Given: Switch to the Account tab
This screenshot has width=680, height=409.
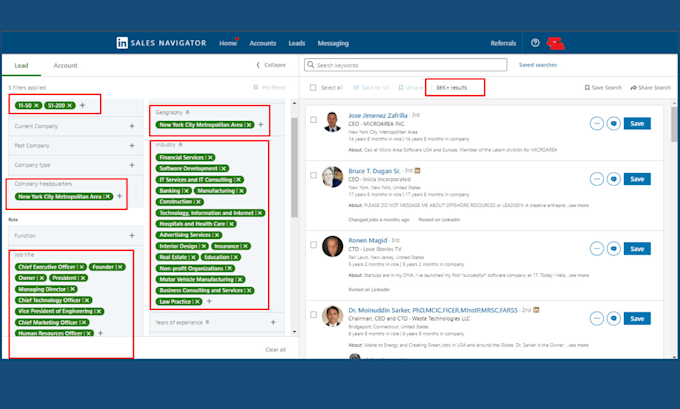Looking at the screenshot, I should tap(65, 65).
